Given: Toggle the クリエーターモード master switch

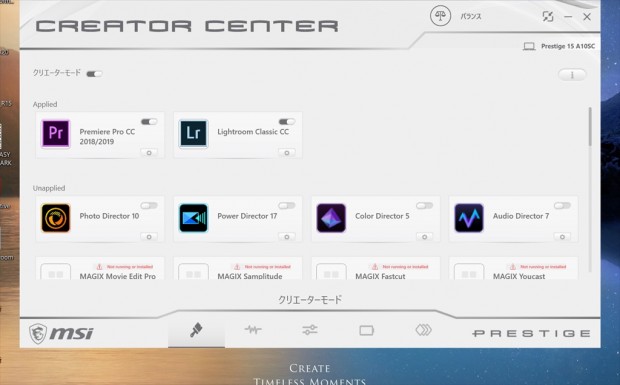Looking at the screenshot, I should pyautogui.click(x=94, y=74).
